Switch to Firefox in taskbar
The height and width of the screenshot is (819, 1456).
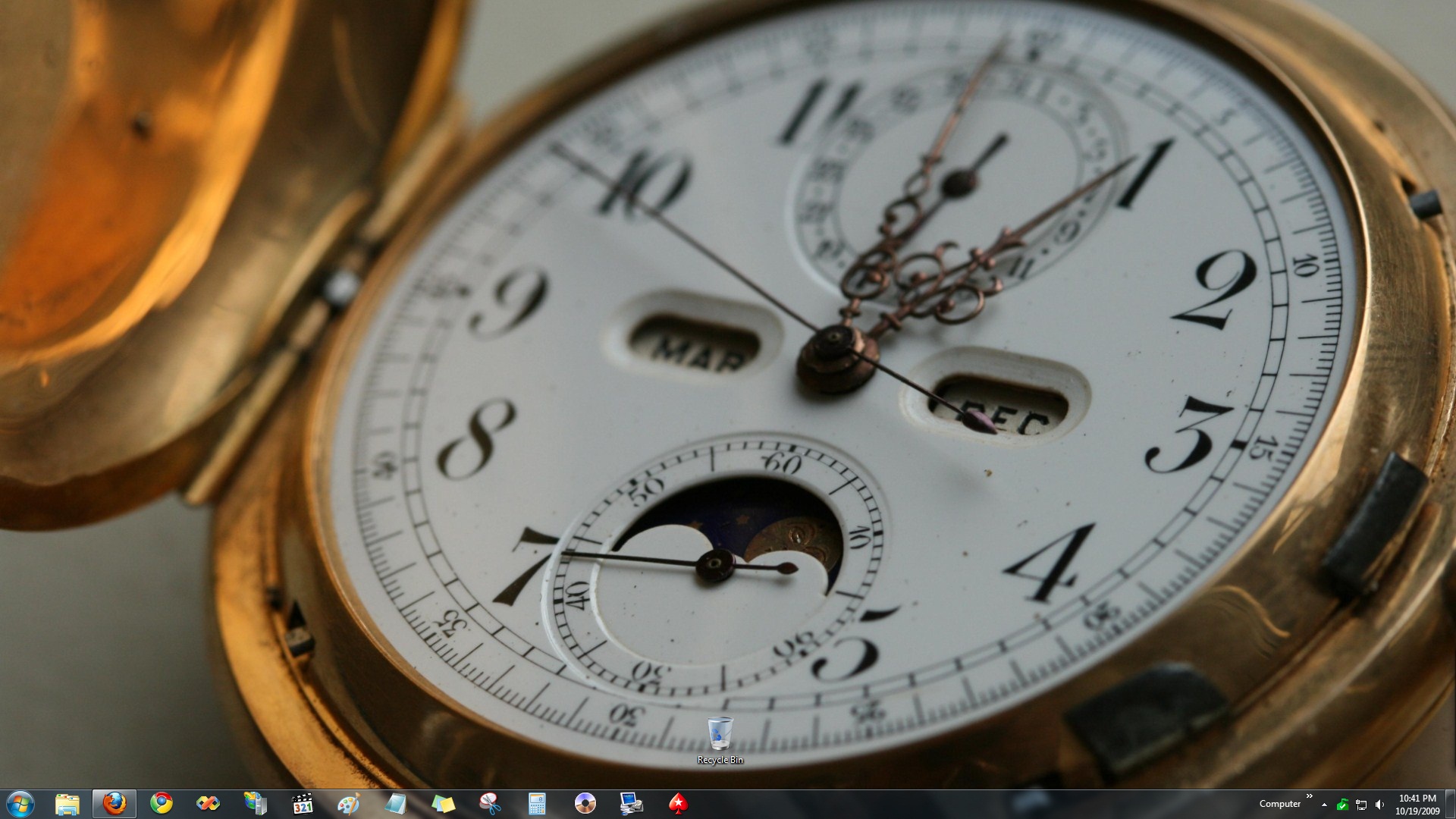point(115,803)
